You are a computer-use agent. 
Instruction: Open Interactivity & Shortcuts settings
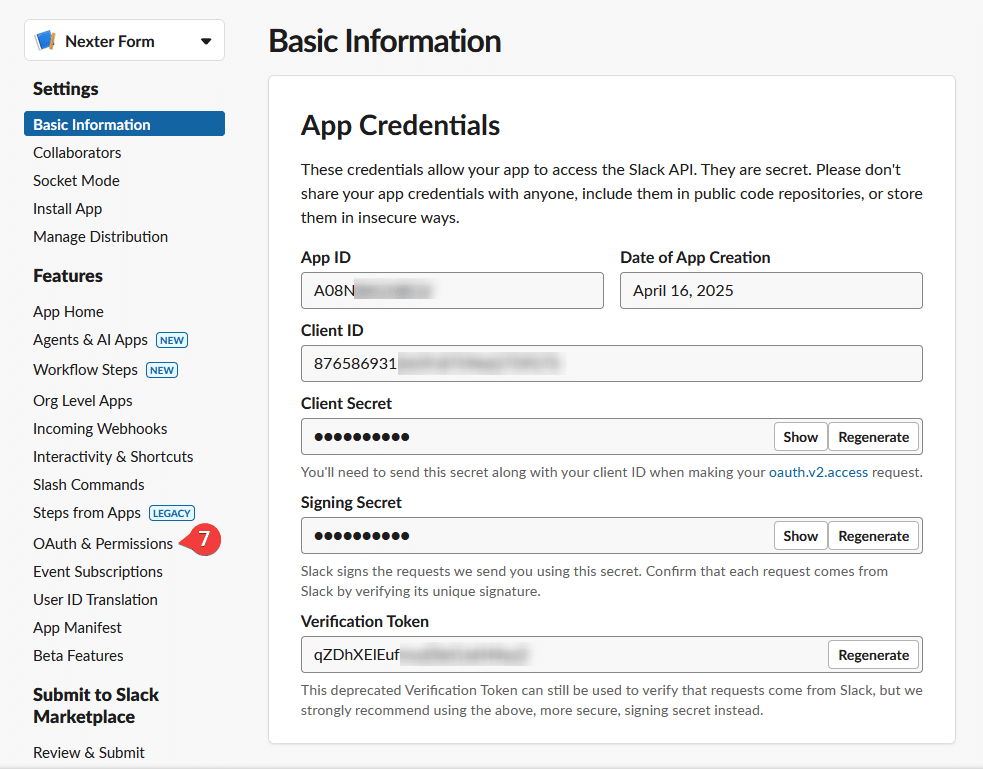(112, 456)
